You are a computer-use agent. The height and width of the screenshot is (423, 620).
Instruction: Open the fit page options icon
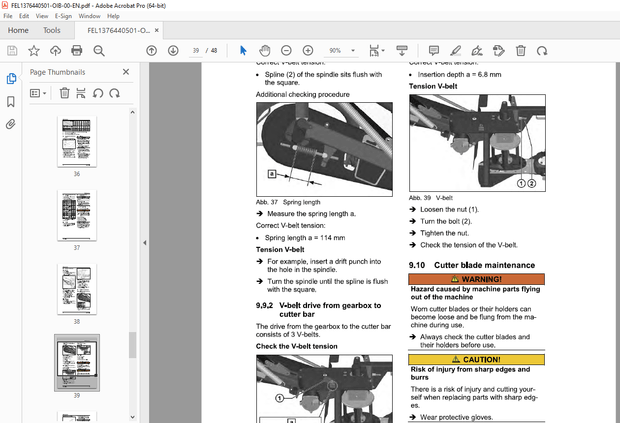click(376, 51)
